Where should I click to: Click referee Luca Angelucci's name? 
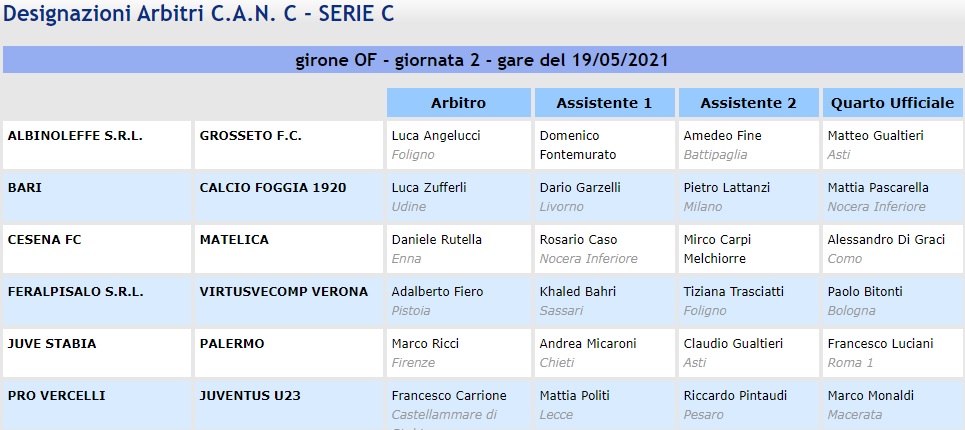click(437, 135)
